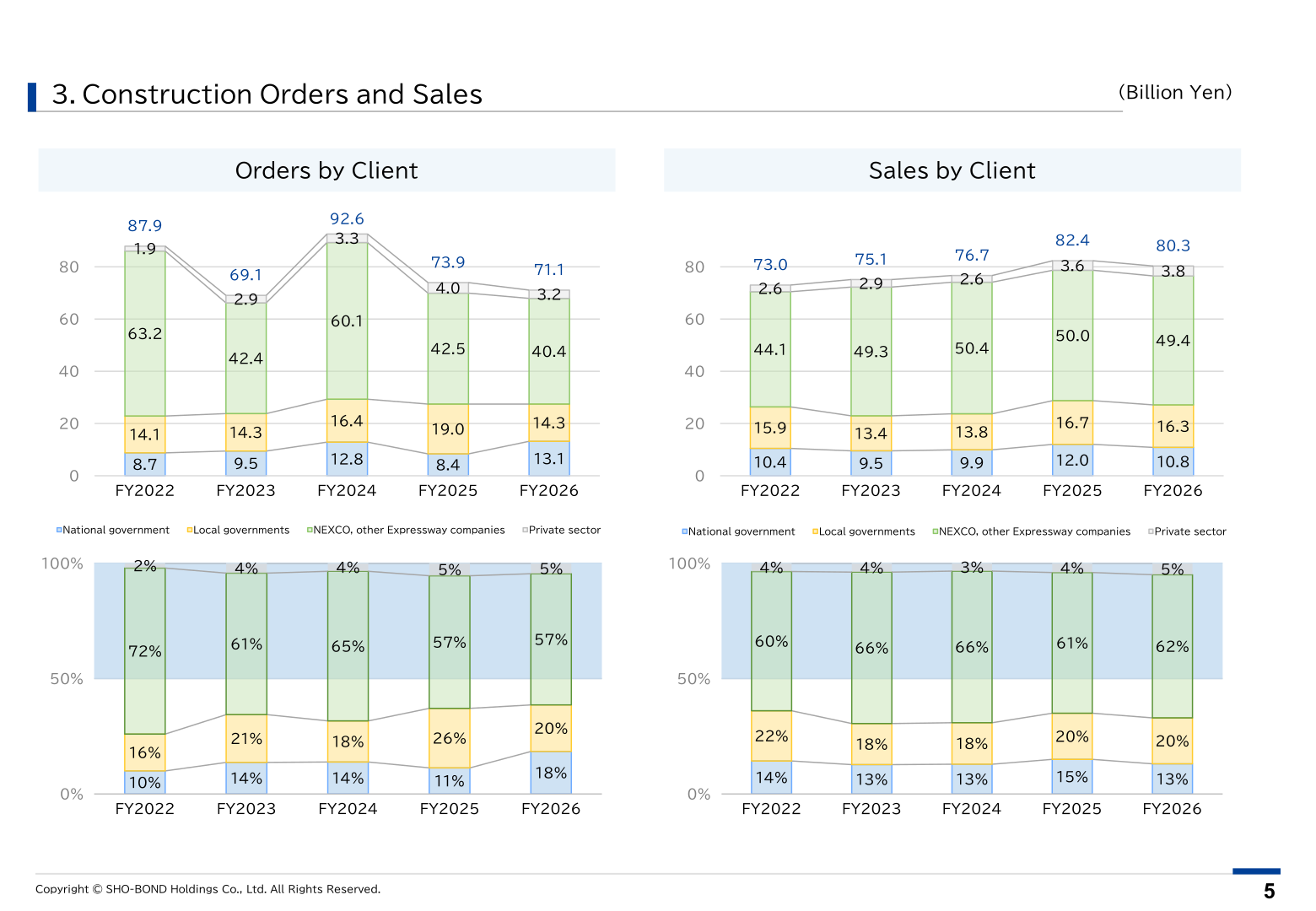This screenshot has width=1316, height=911.
Task: Click the 'Orders by Client' header
Action: click(x=326, y=170)
